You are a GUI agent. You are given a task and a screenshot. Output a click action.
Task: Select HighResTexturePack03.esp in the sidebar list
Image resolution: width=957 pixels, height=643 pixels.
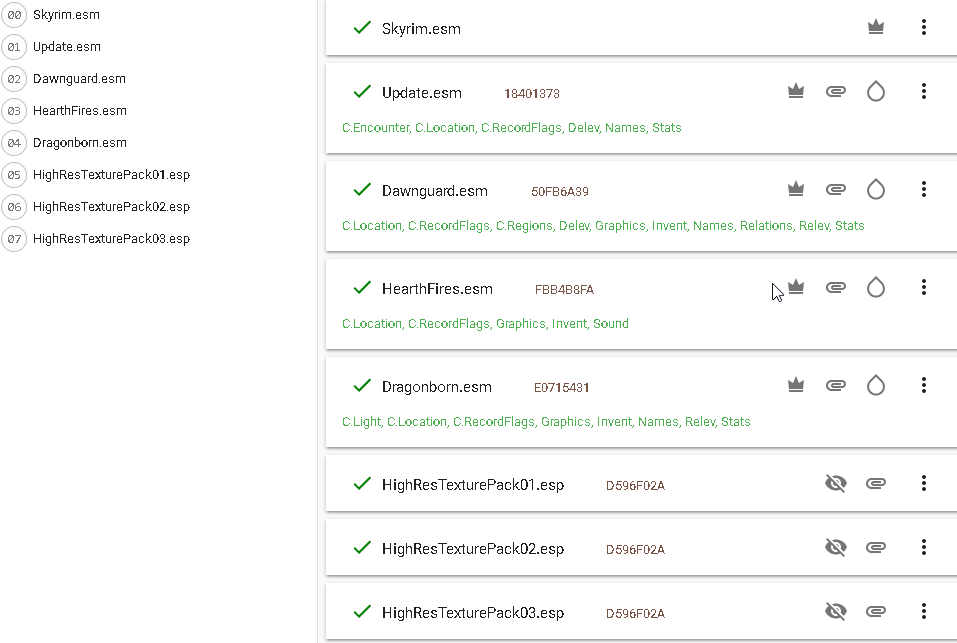point(111,239)
